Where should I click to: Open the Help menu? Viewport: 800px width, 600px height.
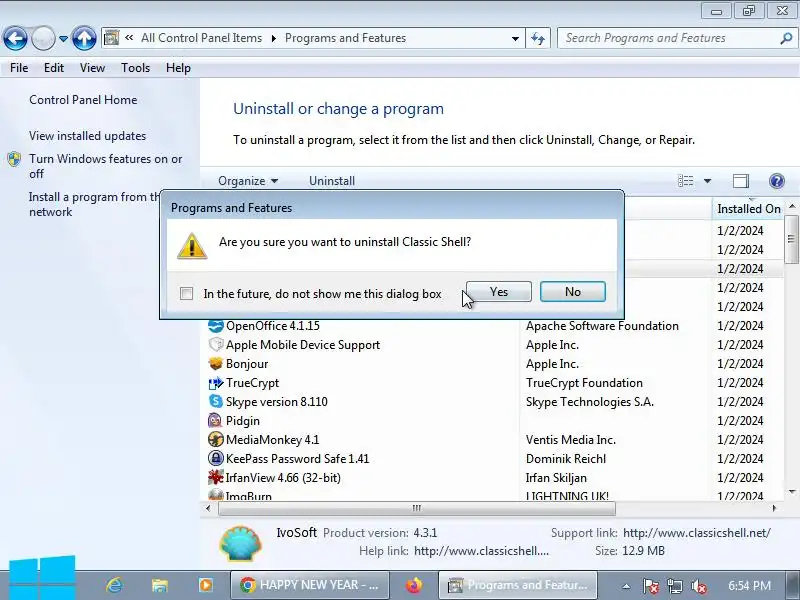pyautogui.click(x=178, y=68)
